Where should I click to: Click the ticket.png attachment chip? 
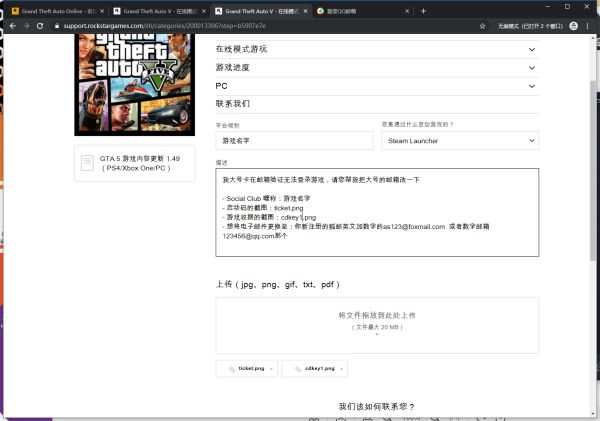click(x=246, y=369)
